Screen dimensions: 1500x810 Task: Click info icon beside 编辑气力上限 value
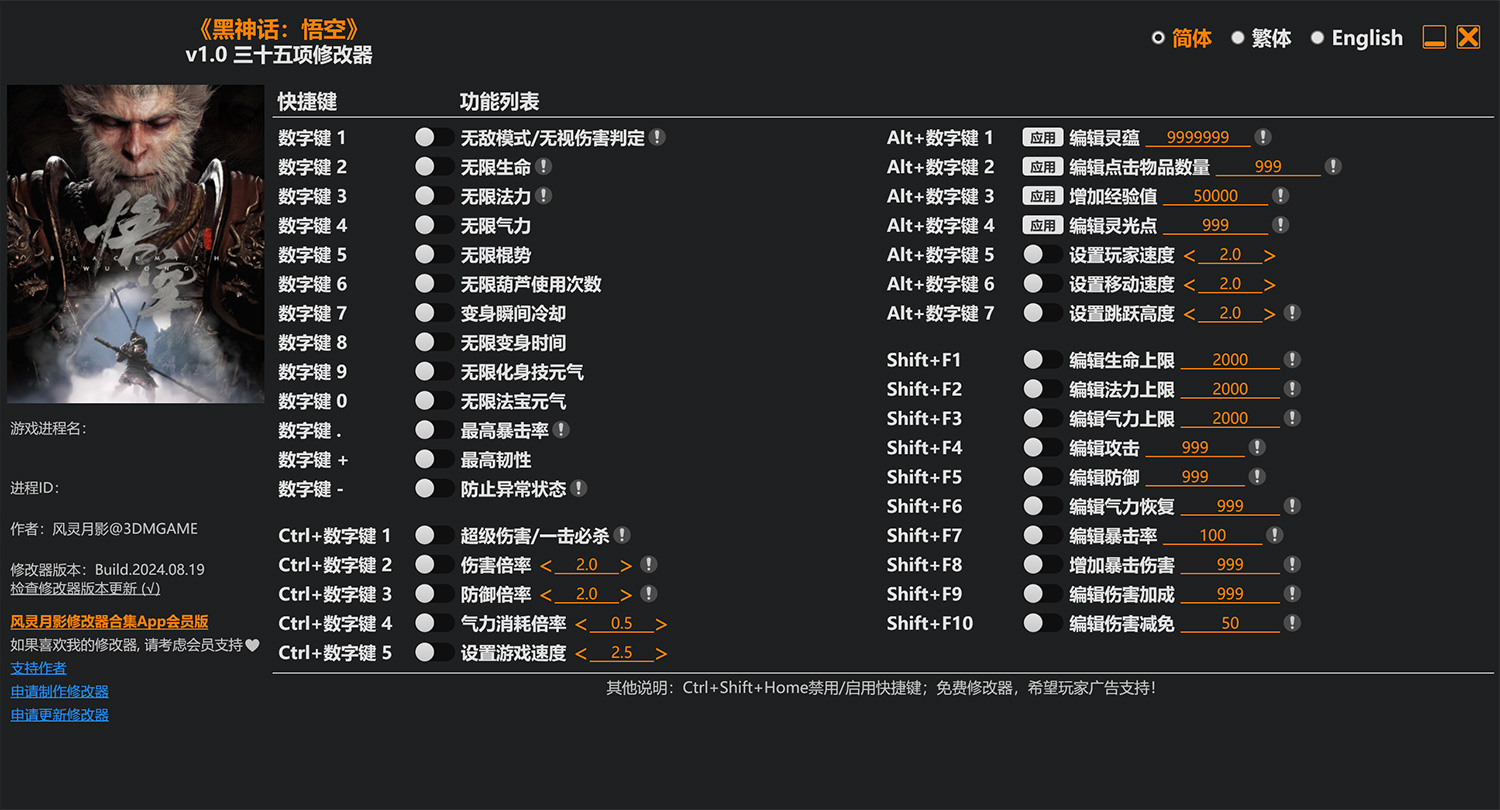point(1292,417)
